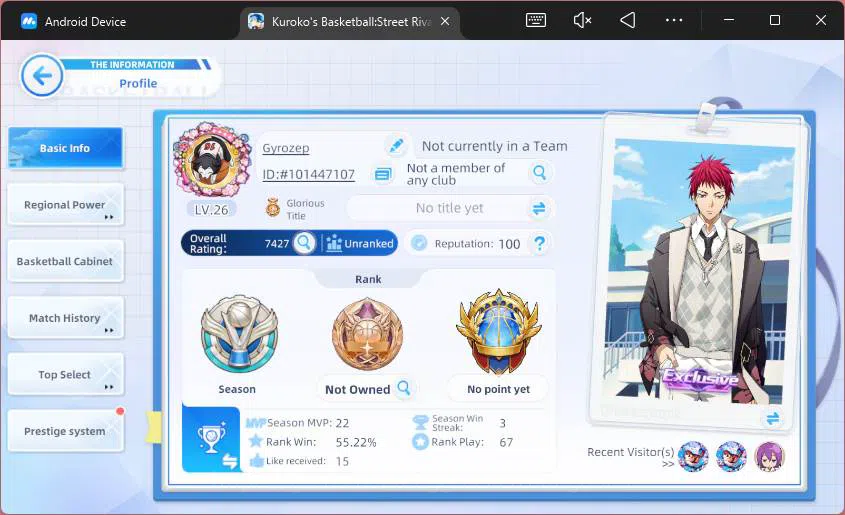
Task: Select the golden winged crest badge
Action: tap(498, 331)
